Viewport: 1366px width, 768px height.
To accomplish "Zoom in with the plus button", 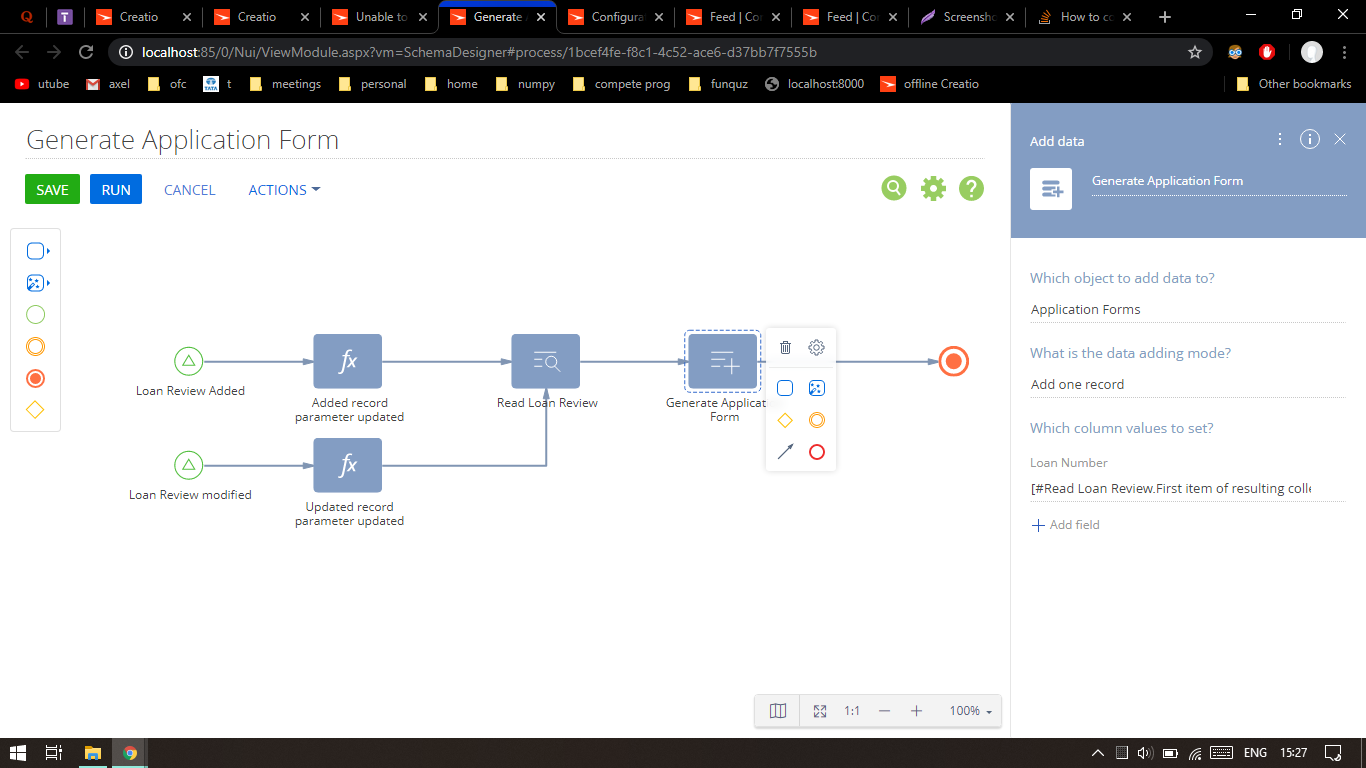I will (916, 711).
